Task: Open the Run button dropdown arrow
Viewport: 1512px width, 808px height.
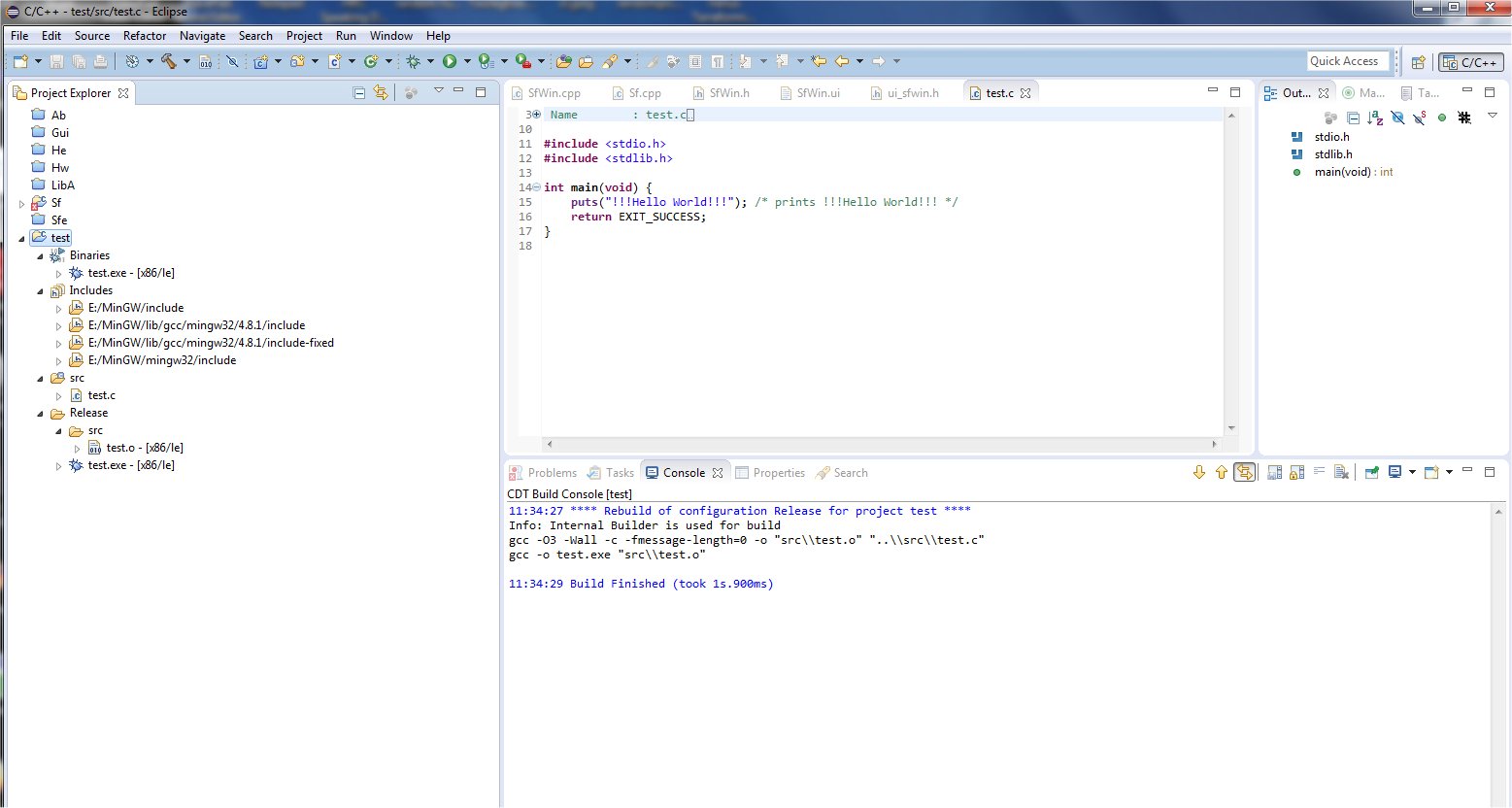Action: point(467,61)
